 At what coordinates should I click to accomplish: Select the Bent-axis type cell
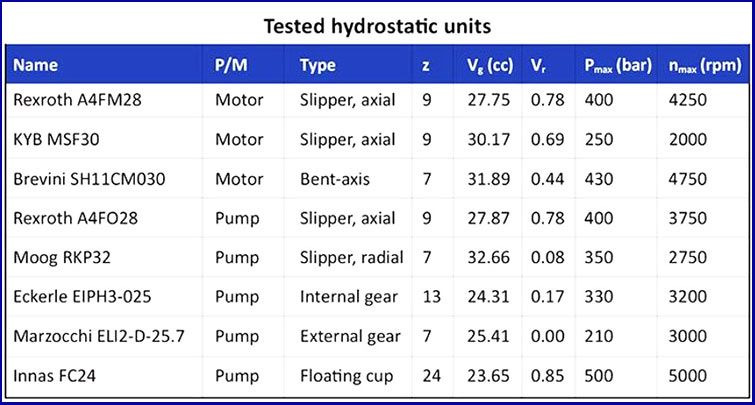pyautogui.click(x=331, y=179)
